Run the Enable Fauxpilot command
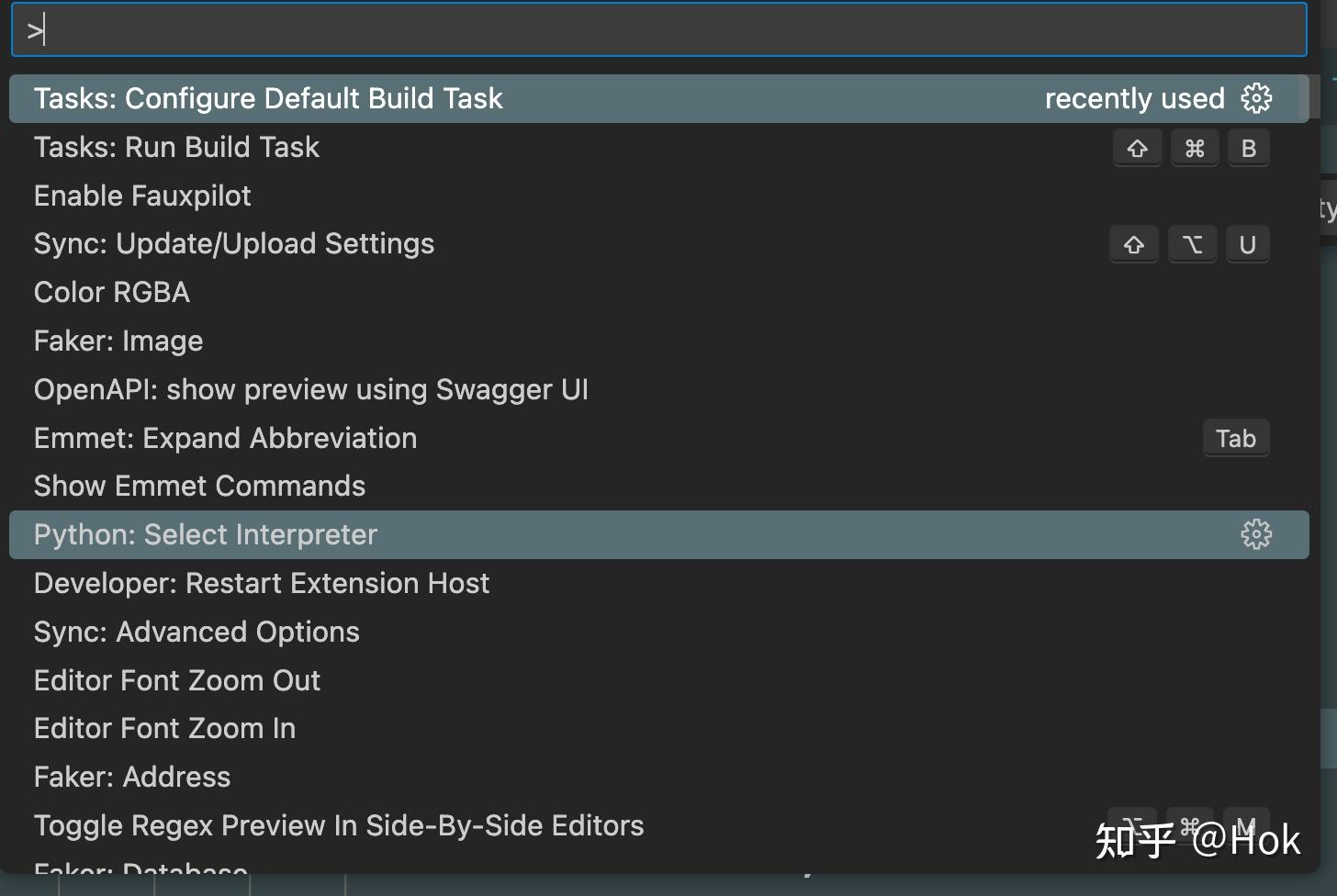The width and height of the screenshot is (1337, 896). (142, 195)
